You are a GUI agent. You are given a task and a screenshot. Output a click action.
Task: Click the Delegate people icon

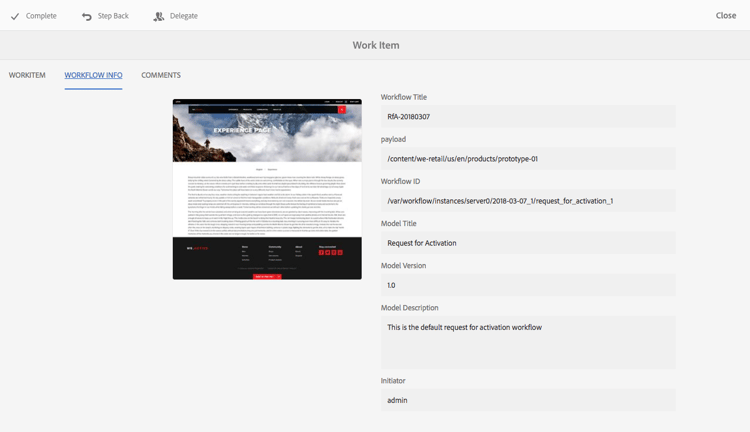158,16
